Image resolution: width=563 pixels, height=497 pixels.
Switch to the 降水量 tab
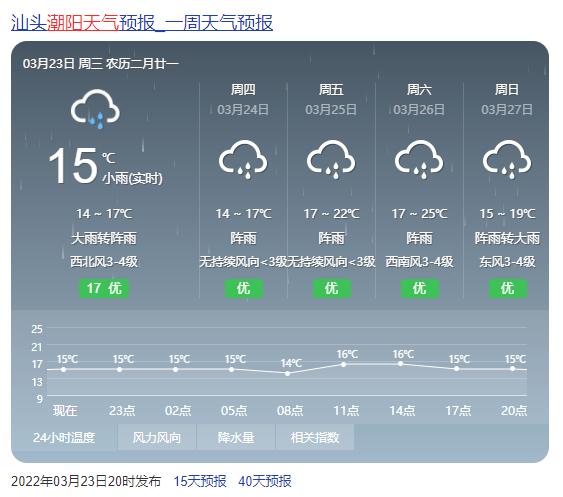point(236,437)
